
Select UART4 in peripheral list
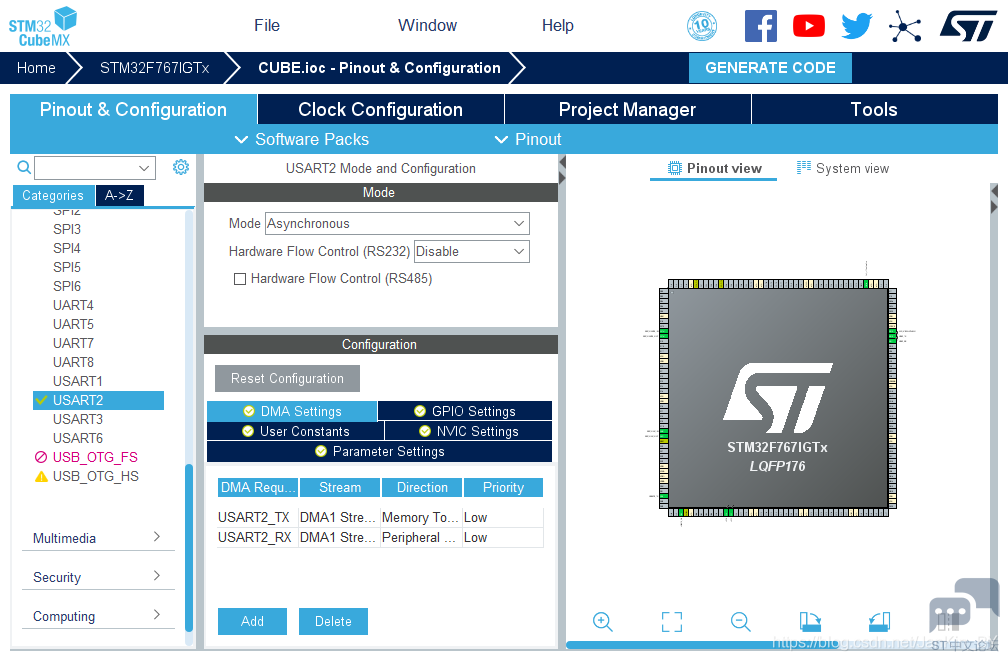[x=73, y=305]
